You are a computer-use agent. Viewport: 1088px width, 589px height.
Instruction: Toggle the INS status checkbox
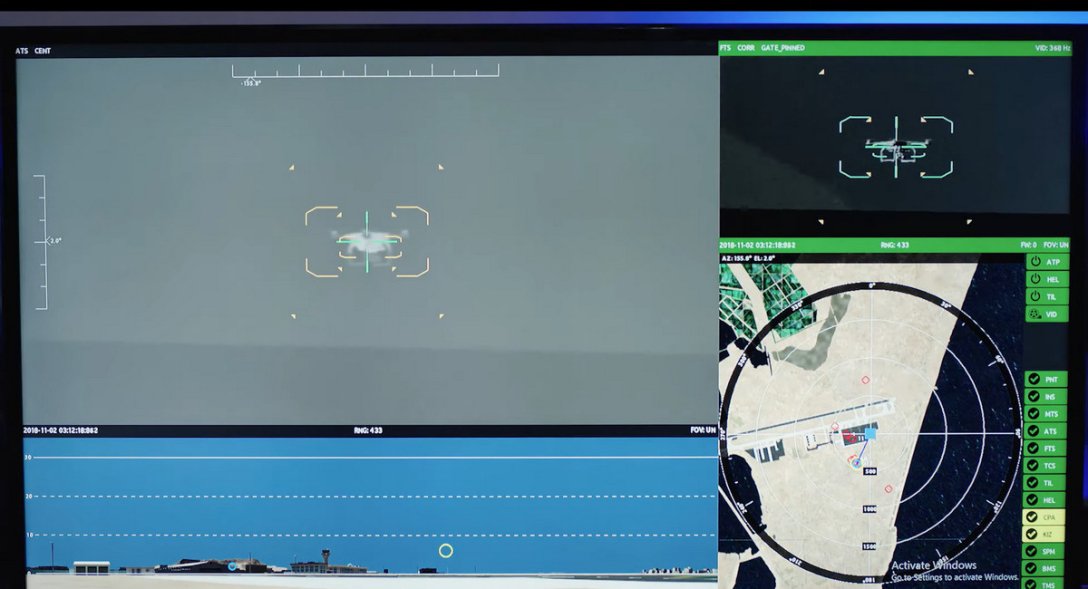point(1034,397)
